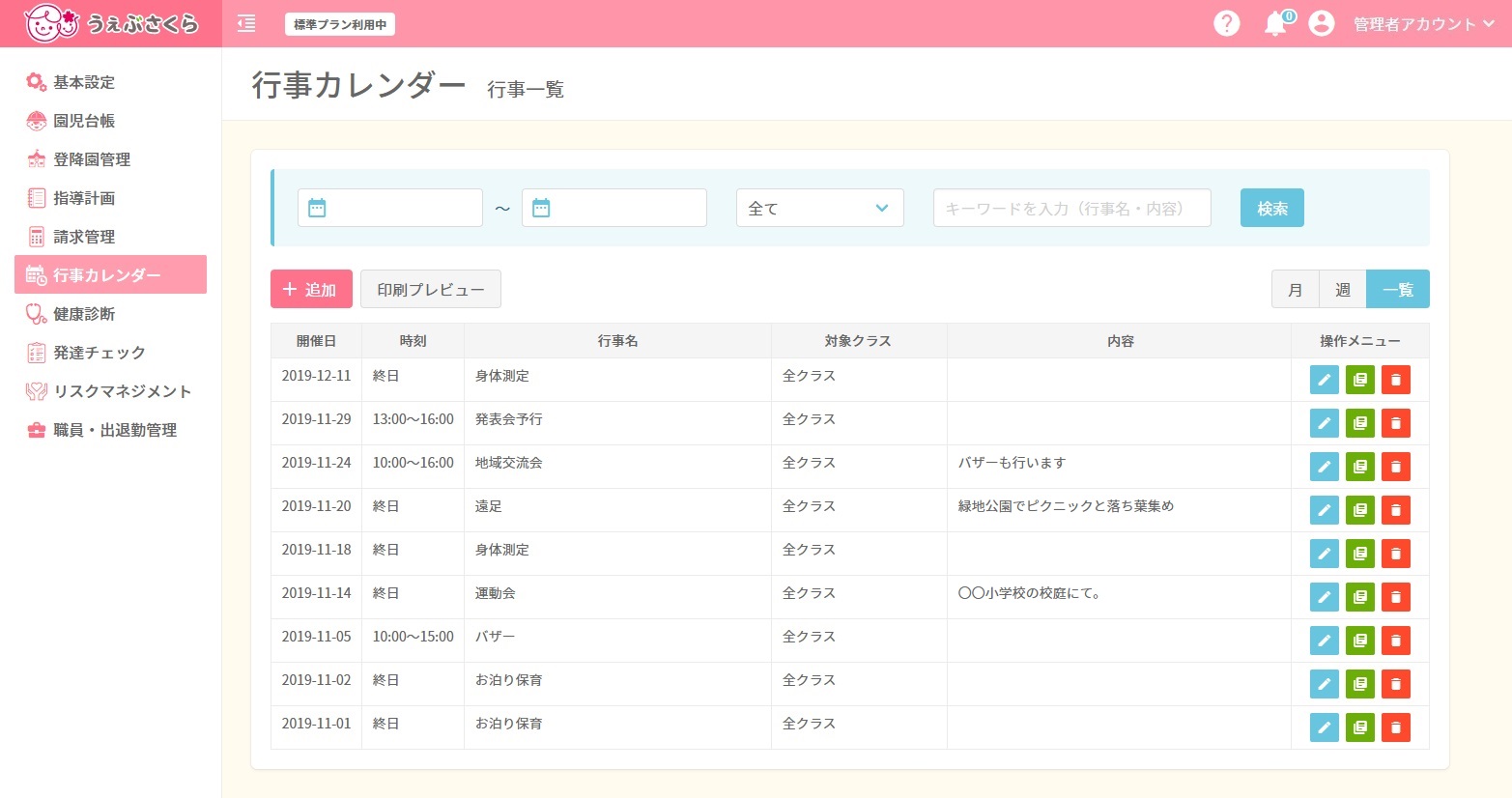Delete the 2019-12-11 身体測定 event
The image size is (1512, 798).
(x=1396, y=380)
